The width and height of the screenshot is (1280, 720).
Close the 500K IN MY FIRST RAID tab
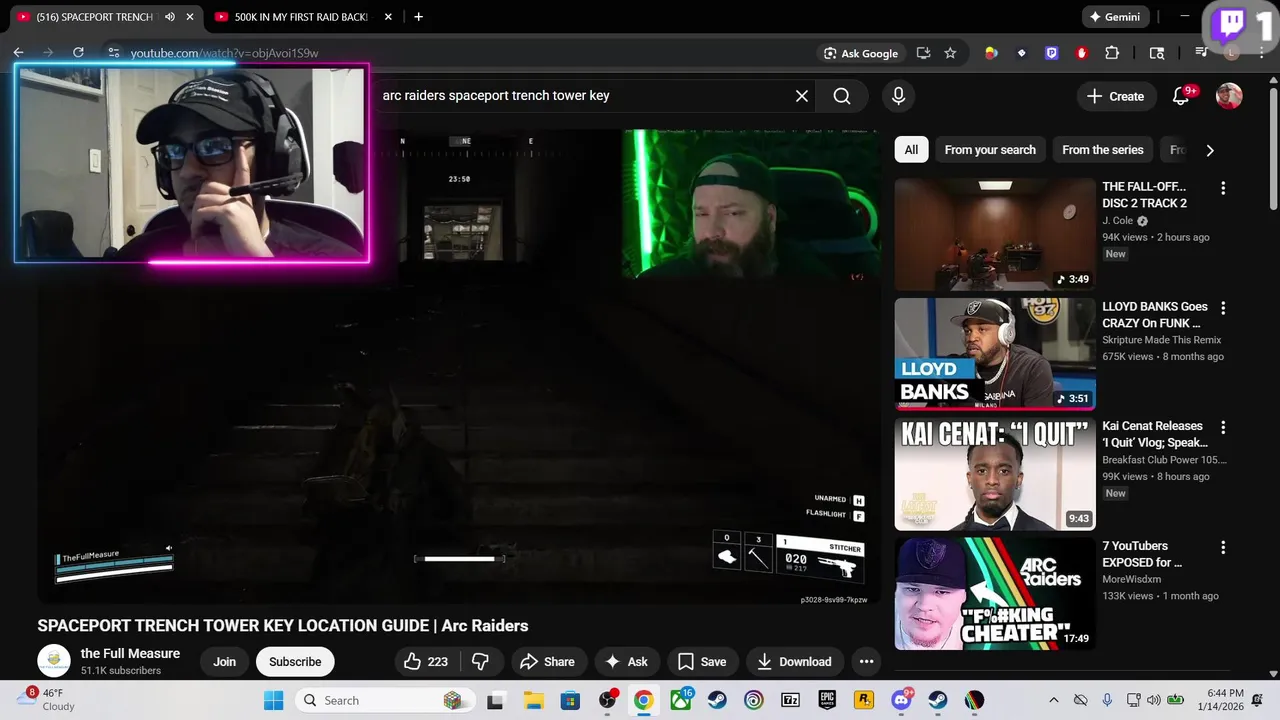tap(388, 17)
